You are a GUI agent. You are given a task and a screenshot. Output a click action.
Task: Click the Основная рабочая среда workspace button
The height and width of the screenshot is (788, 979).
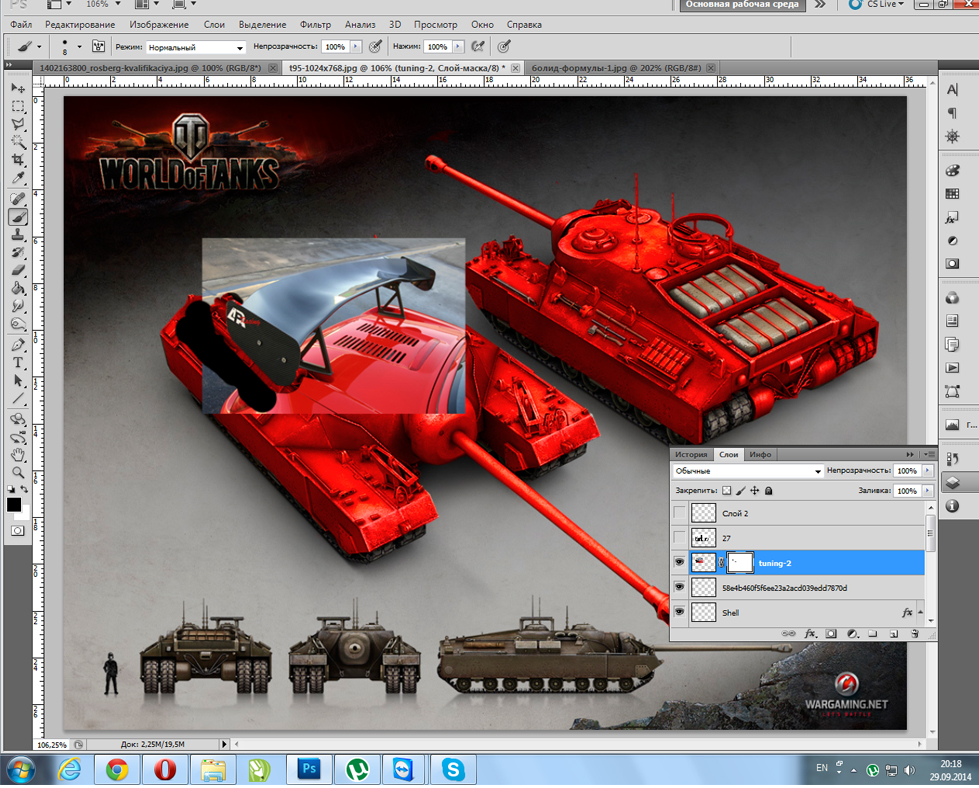click(741, 5)
